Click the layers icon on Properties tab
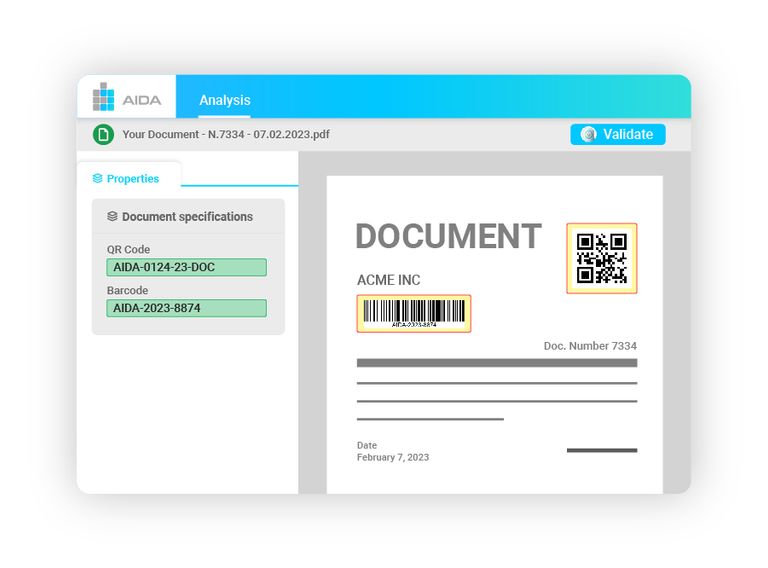The width and height of the screenshot is (768, 568). [97, 178]
